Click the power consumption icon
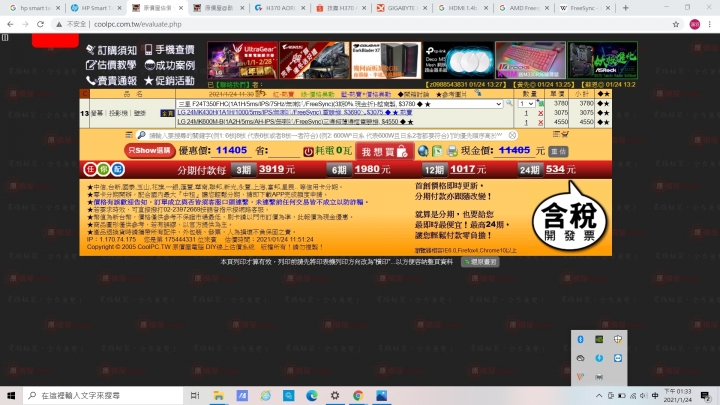This screenshot has height=405, width=720. (308, 151)
